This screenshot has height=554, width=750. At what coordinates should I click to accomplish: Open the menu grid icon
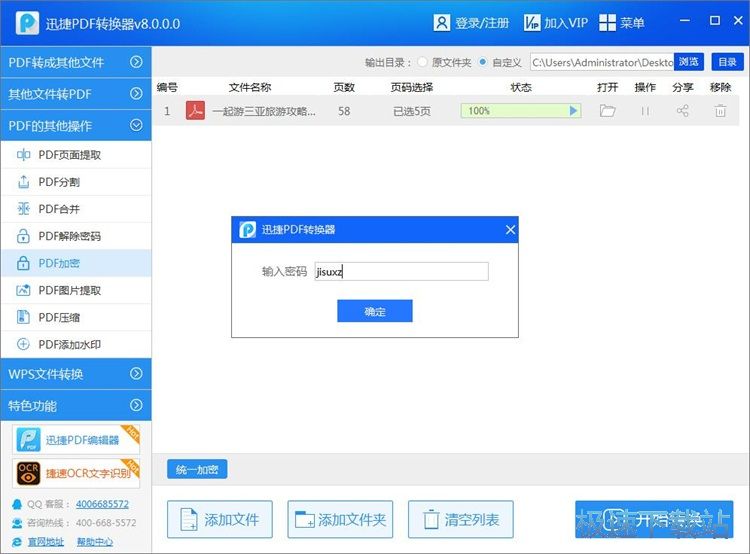607,22
